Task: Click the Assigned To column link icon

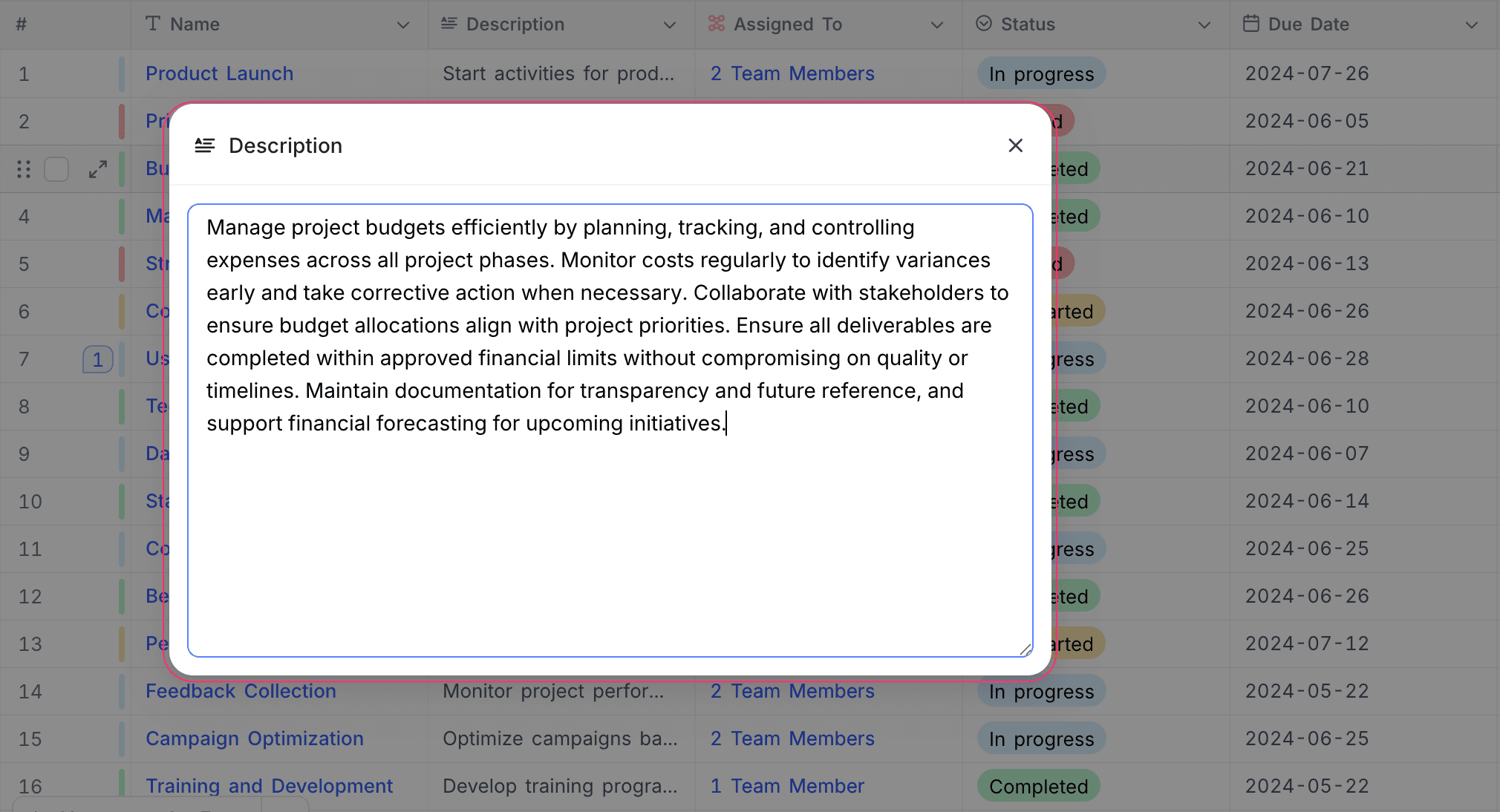Action: pyautogui.click(x=716, y=24)
